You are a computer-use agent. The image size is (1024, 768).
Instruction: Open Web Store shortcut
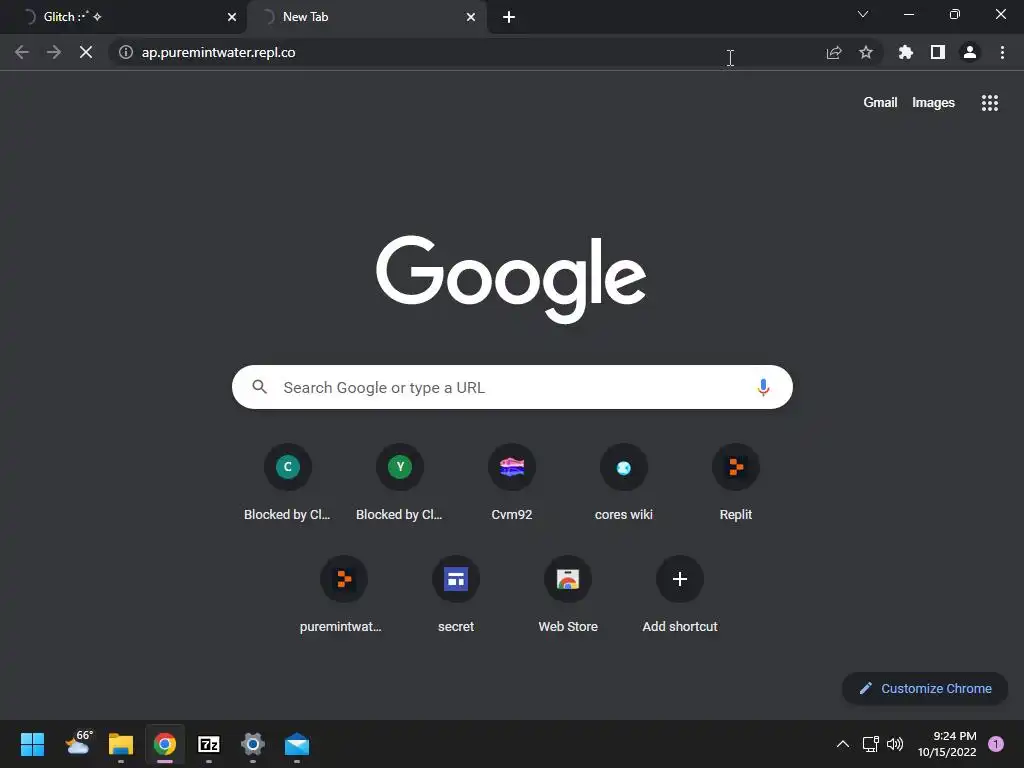(x=568, y=595)
